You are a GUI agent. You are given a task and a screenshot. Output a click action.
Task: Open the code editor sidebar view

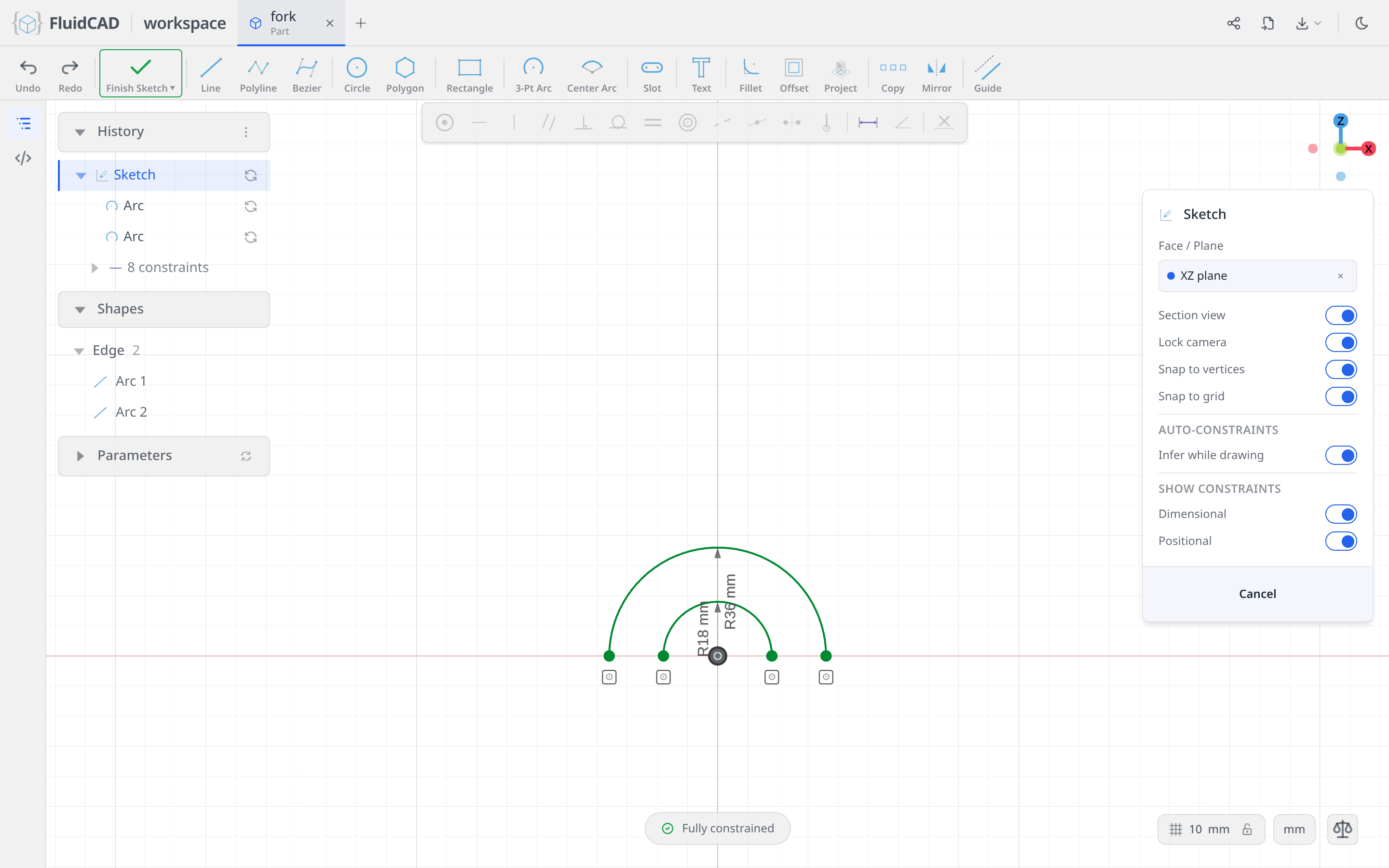pyautogui.click(x=23, y=158)
